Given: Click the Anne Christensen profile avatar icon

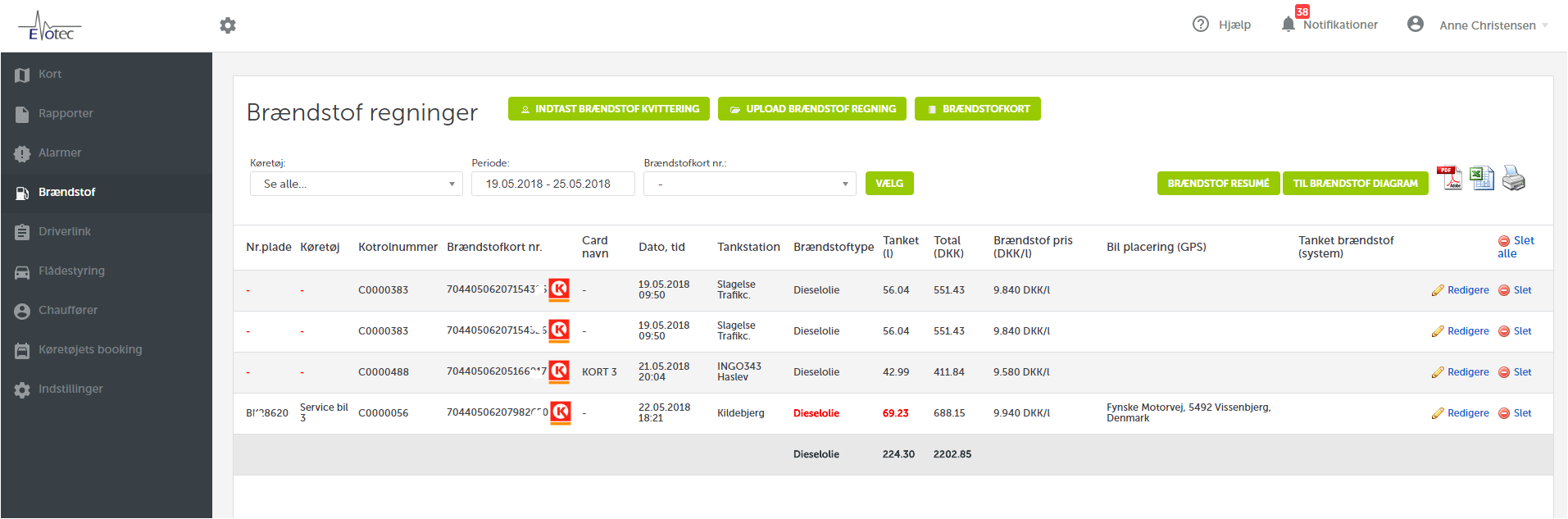Looking at the screenshot, I should coord(1416,24).
